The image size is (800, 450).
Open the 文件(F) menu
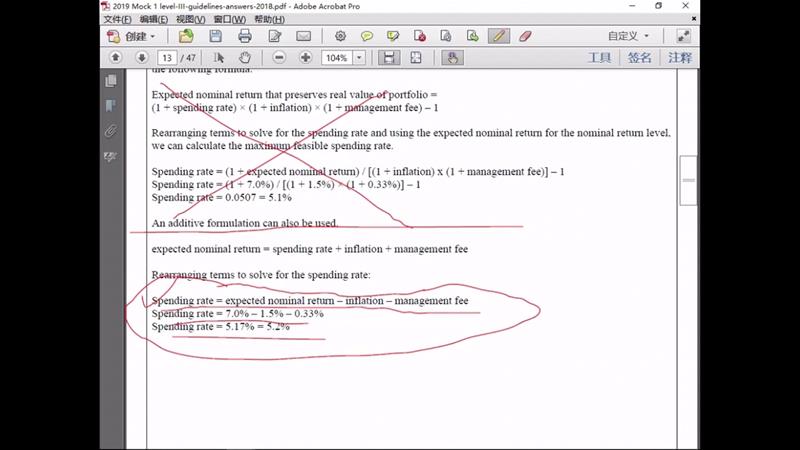point(118,19)
